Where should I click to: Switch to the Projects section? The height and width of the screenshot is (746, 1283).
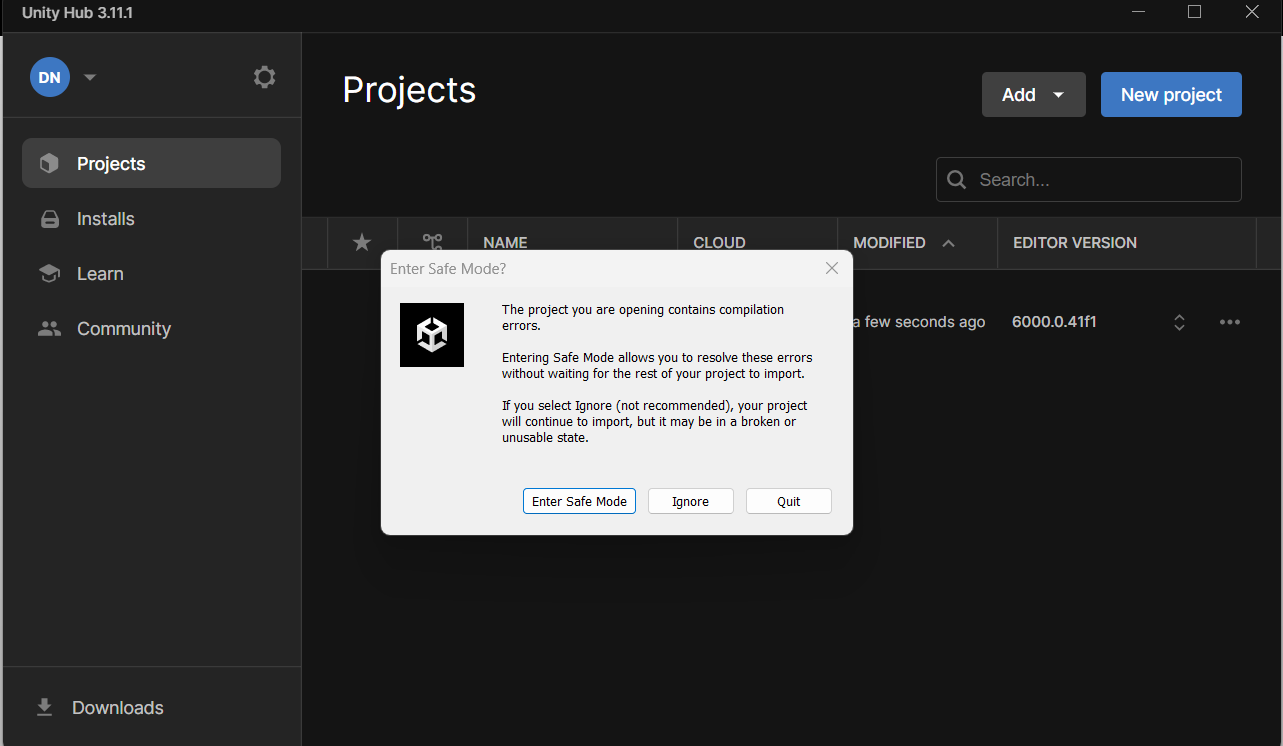tap(110, 163)
